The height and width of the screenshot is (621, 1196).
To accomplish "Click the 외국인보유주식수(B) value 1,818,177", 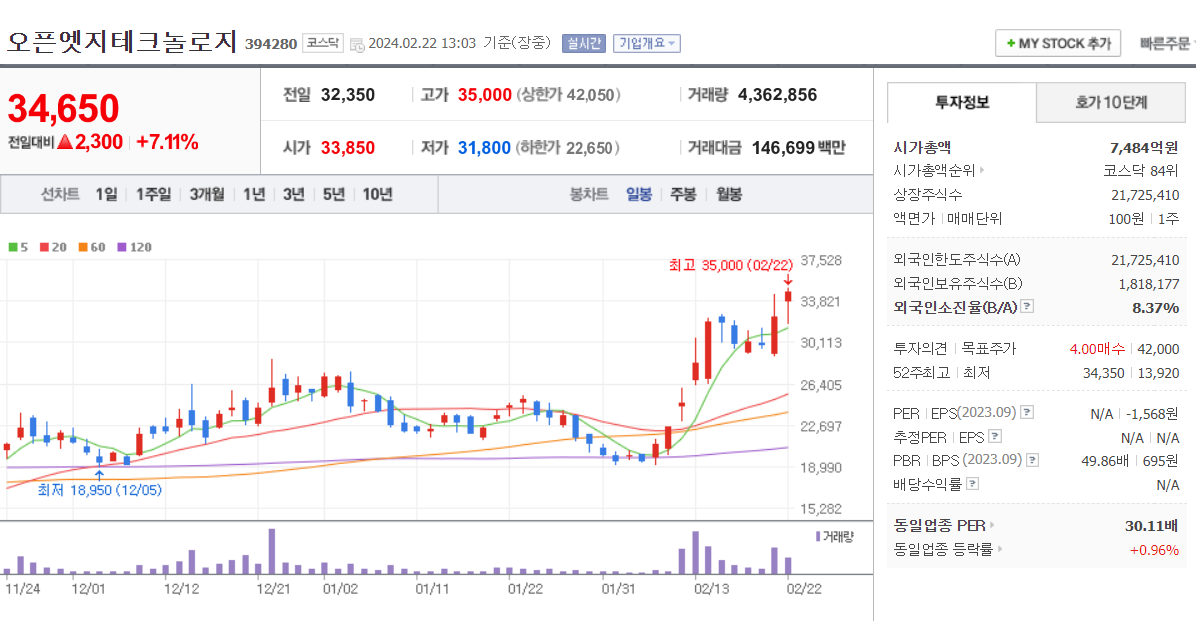I will [x=1149, y=284].
